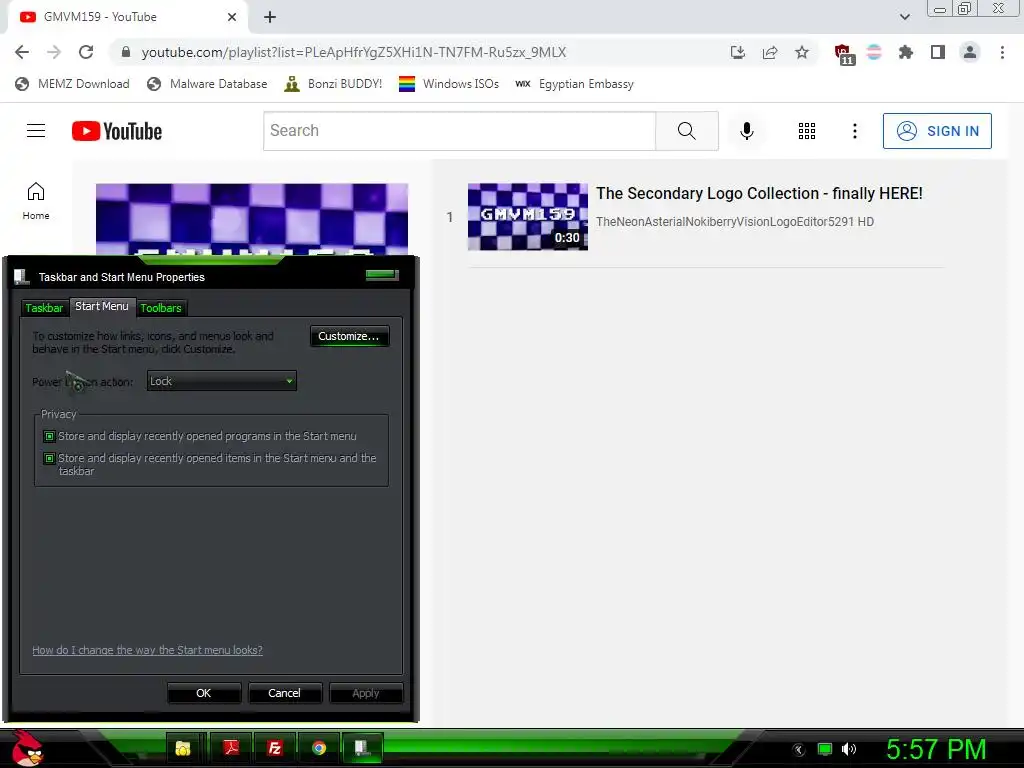This screenshot has width=1024, height=768.
Task: Open Angry Birds start button
Action: [x=27, y=749]
